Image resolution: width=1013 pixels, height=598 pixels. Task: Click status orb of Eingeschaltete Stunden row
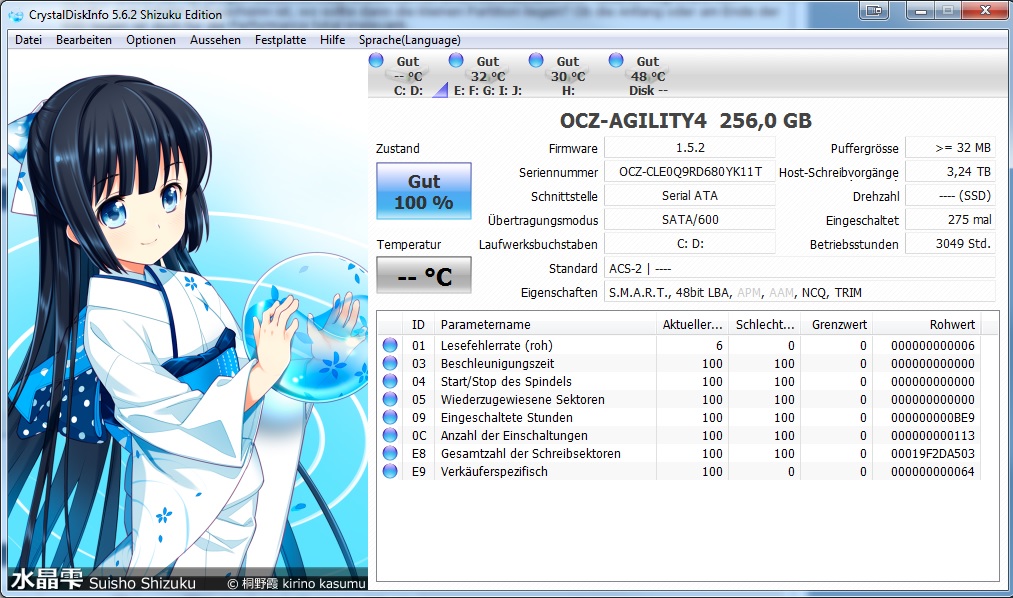click(x=390, y=417)
